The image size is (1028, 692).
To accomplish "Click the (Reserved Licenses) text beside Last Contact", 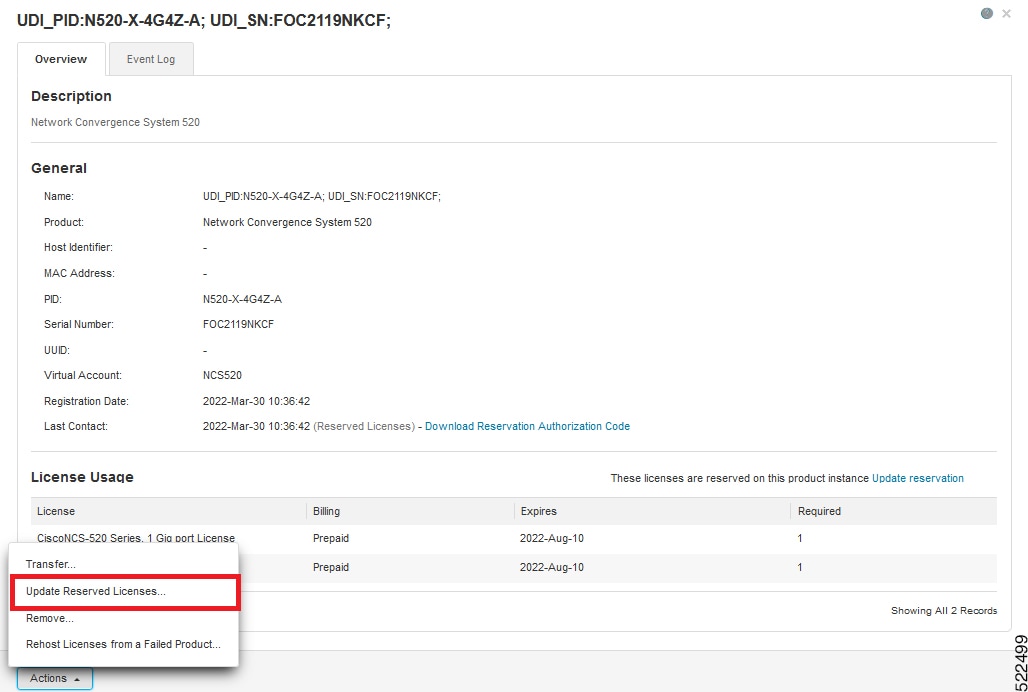I will pos(364,426).
